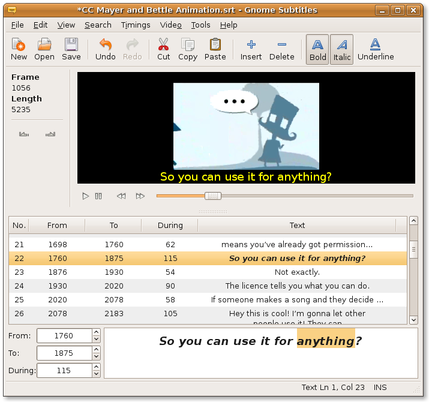429x402 pixels.
Task: Decrease the To frame value
Action: click(96, 357)
